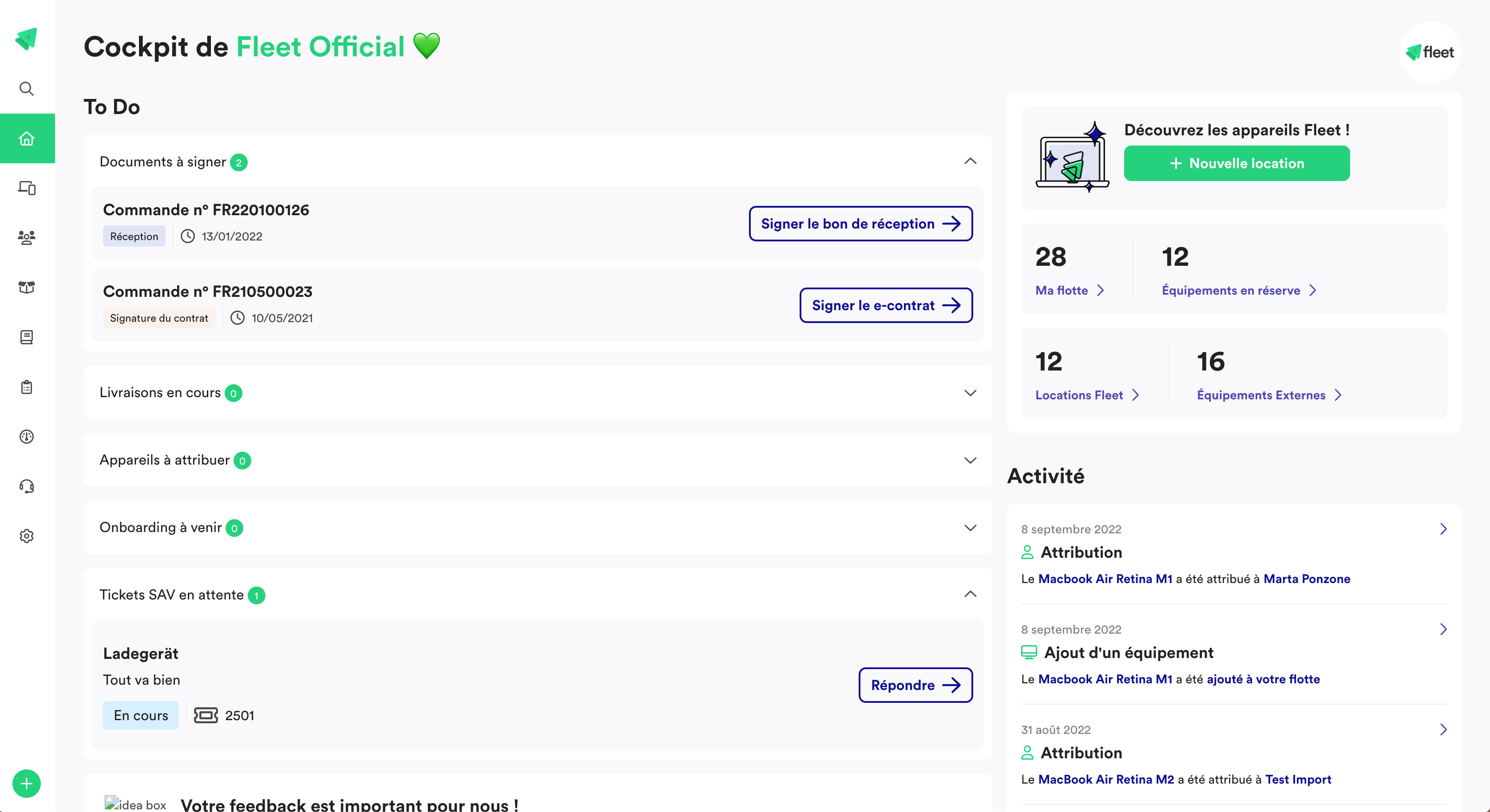Toggle the Tickets SAV en attente section

pos(967,594)
